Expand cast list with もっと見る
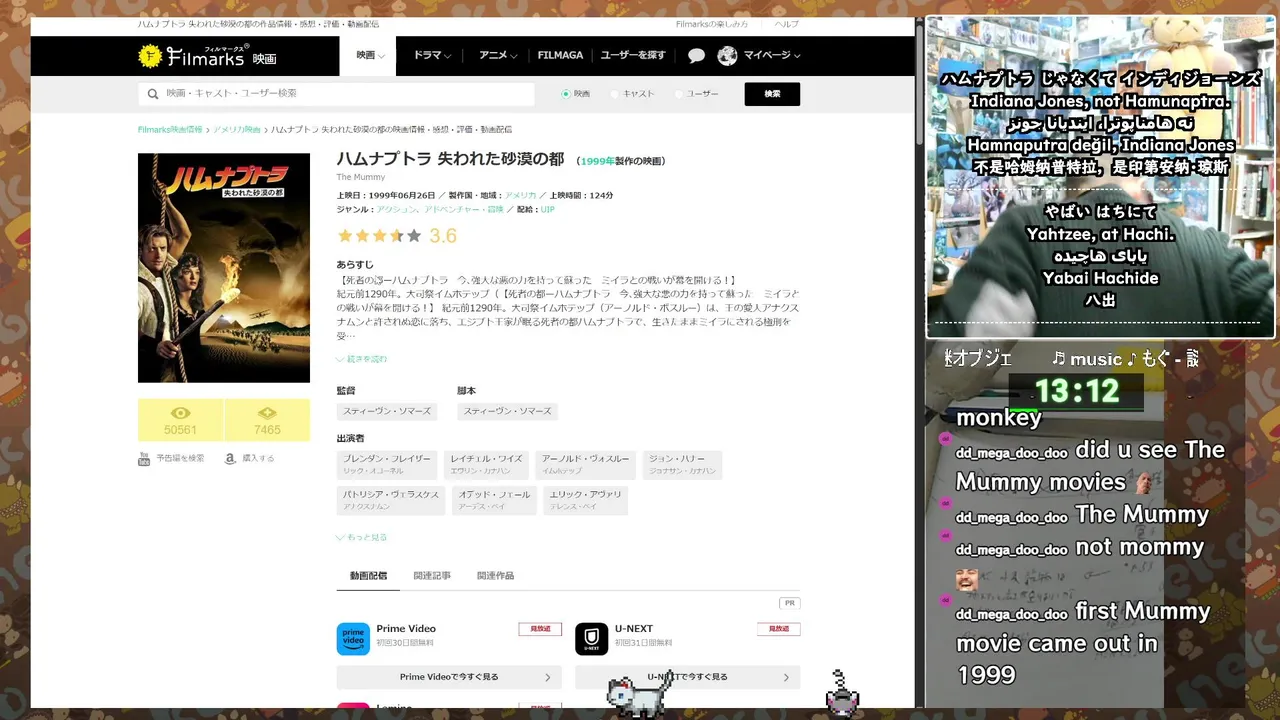The height and width of the screenshot is (720, 1280). tap(362, 538)
